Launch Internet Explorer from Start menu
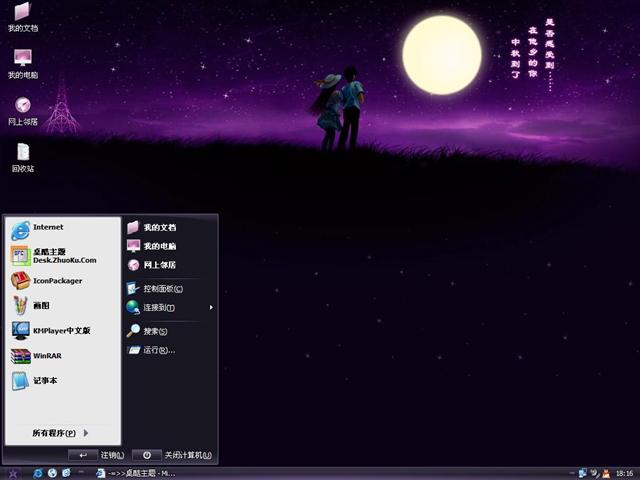This screenshot has height=480, width=640. pos(63,230)
